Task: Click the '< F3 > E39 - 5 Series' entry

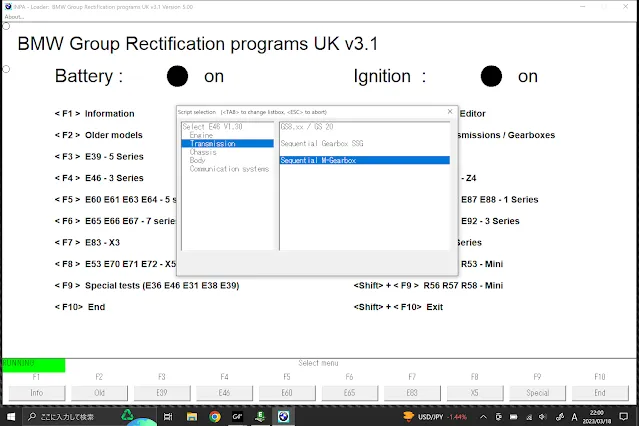Action: (99, 157)
